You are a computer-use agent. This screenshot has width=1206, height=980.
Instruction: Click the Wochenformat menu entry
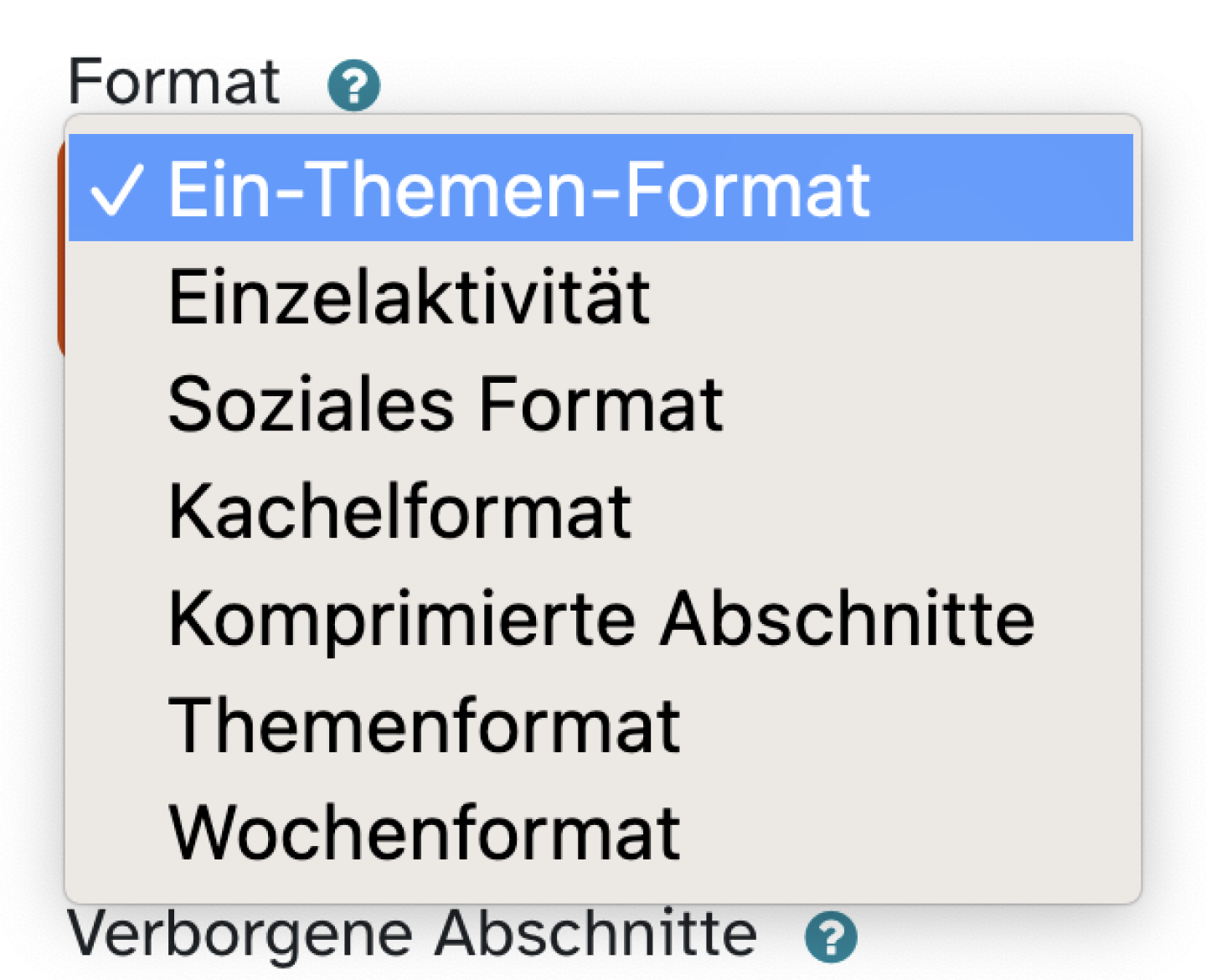click(421, 832)
